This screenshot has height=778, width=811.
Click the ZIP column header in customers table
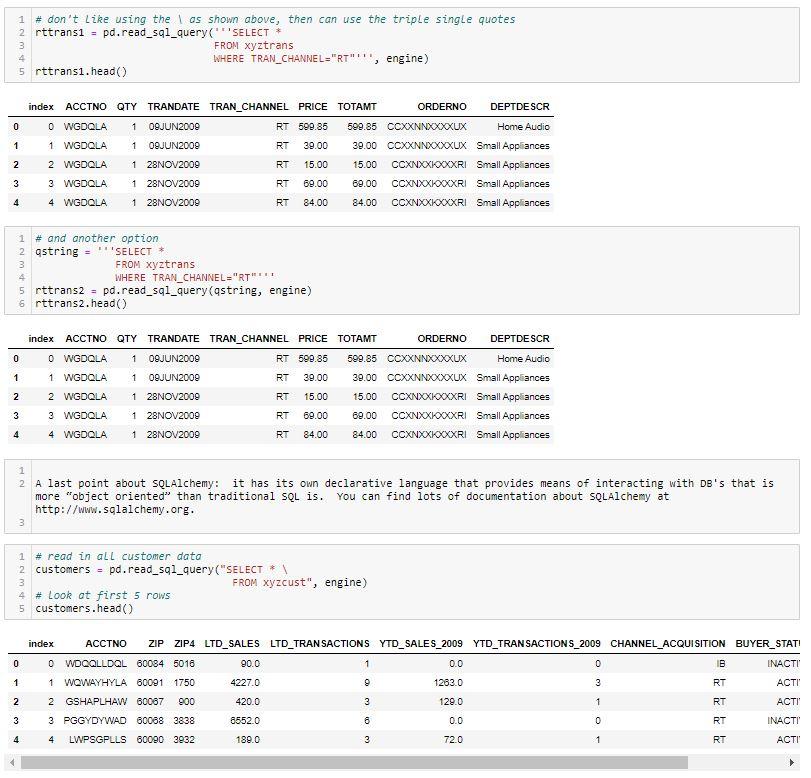coord(156,644)
